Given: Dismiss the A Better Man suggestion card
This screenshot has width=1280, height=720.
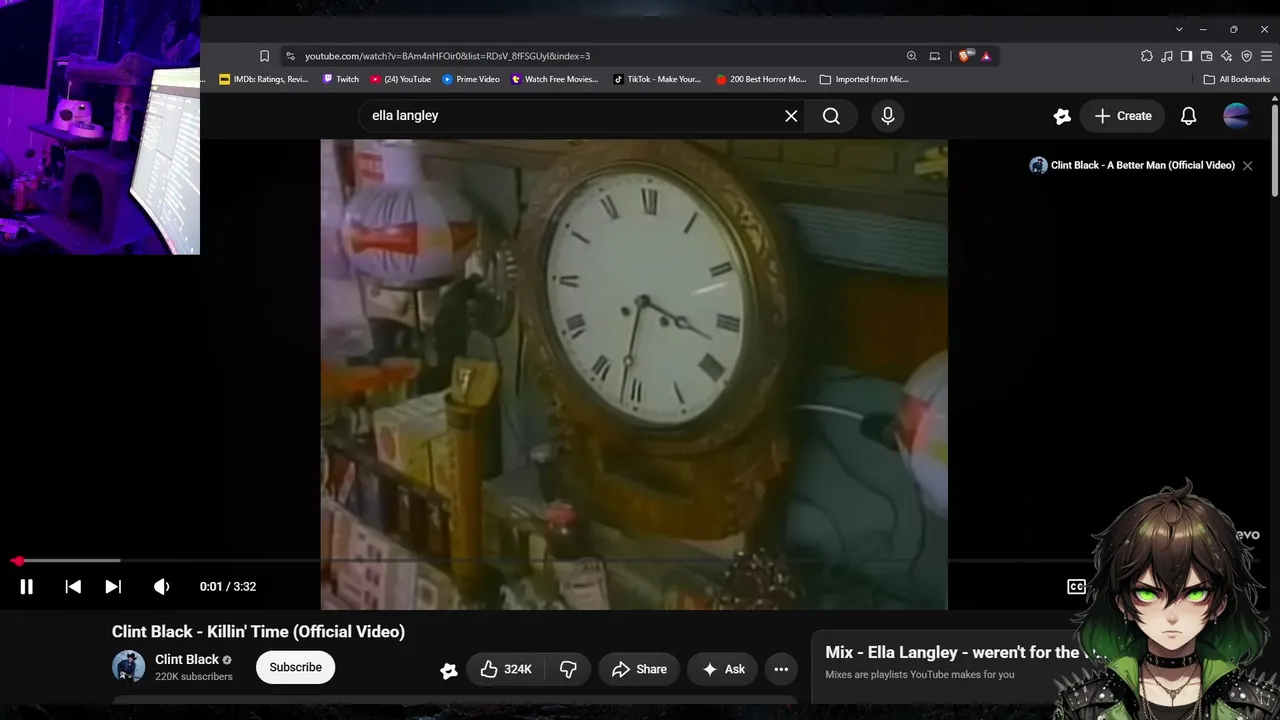Looking at the screenshot, I should [1247, 166].
